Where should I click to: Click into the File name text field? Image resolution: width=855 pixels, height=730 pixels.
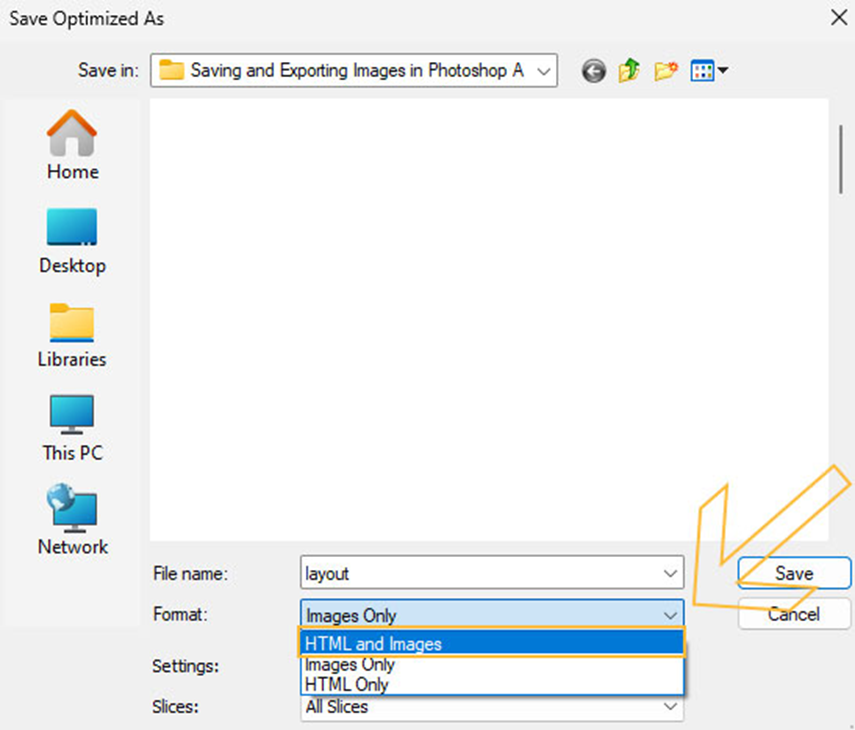pyautogui.click(x=480, y=574)
